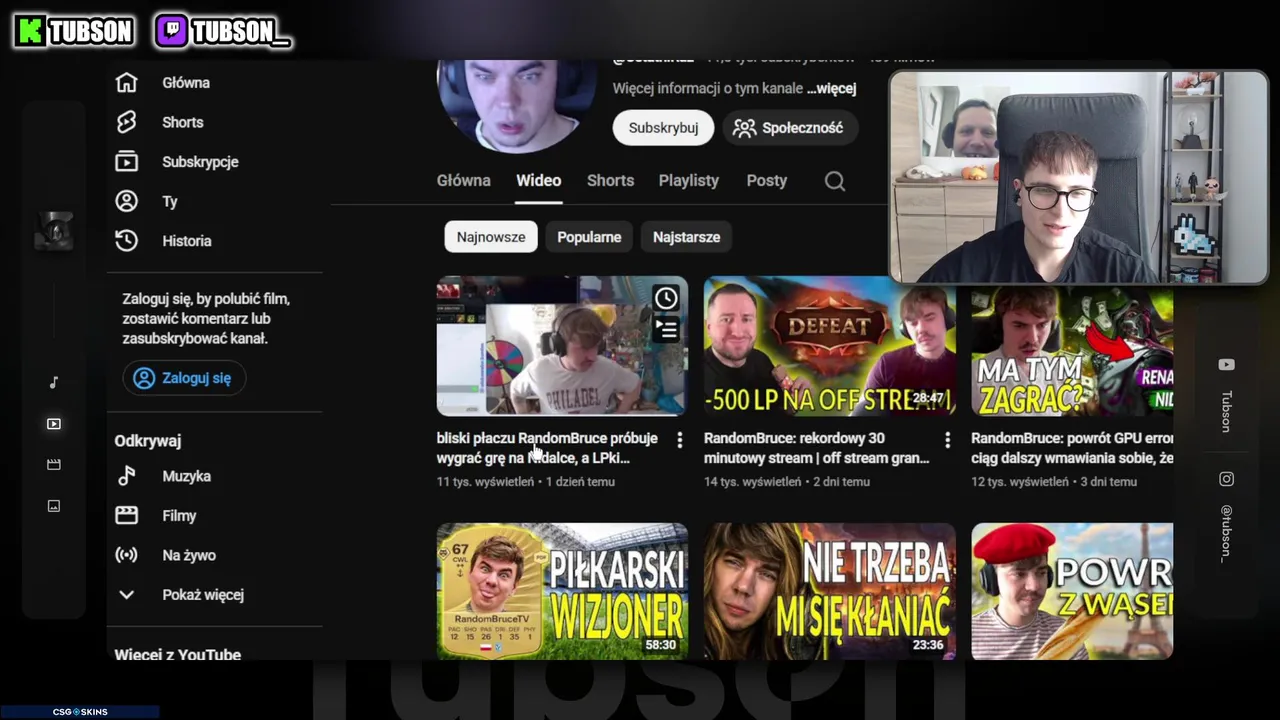This screenshot has width=1280, height=720.
Task: Open Shorts from the sidebar icon
Action: pos(126,122)
